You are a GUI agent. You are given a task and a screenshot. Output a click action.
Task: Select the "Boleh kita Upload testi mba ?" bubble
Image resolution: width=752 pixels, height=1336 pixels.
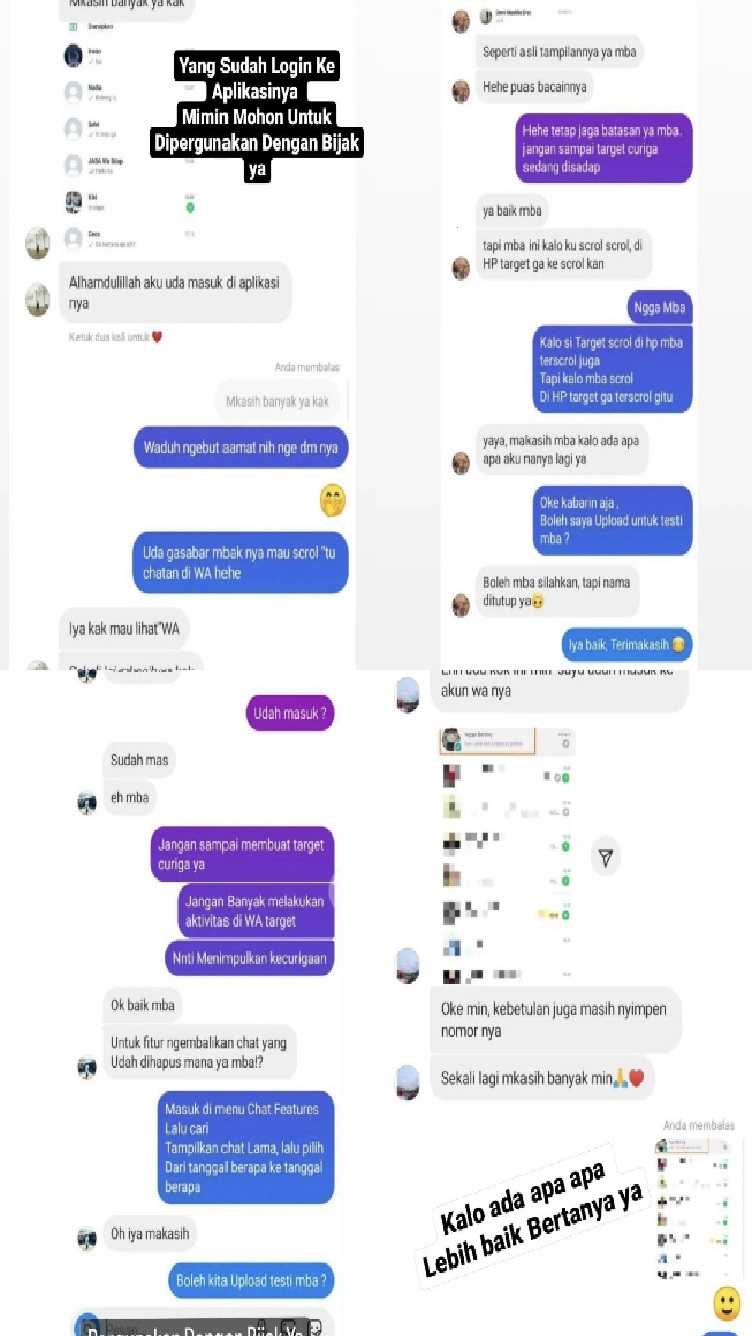click(250, 1281)
